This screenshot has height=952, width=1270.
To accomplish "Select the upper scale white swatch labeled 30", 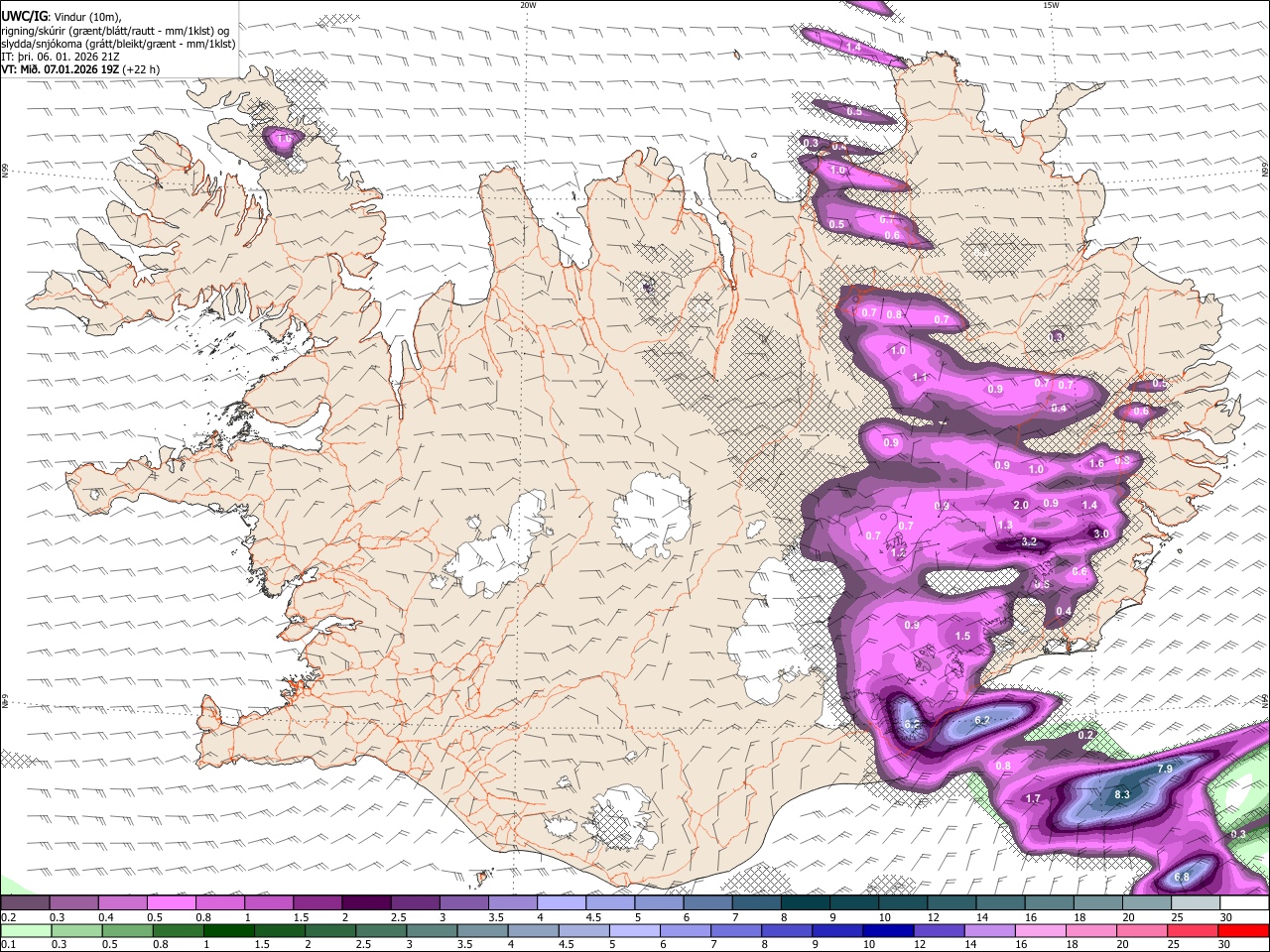I will pyautogui.click(x=1245, y=902).
